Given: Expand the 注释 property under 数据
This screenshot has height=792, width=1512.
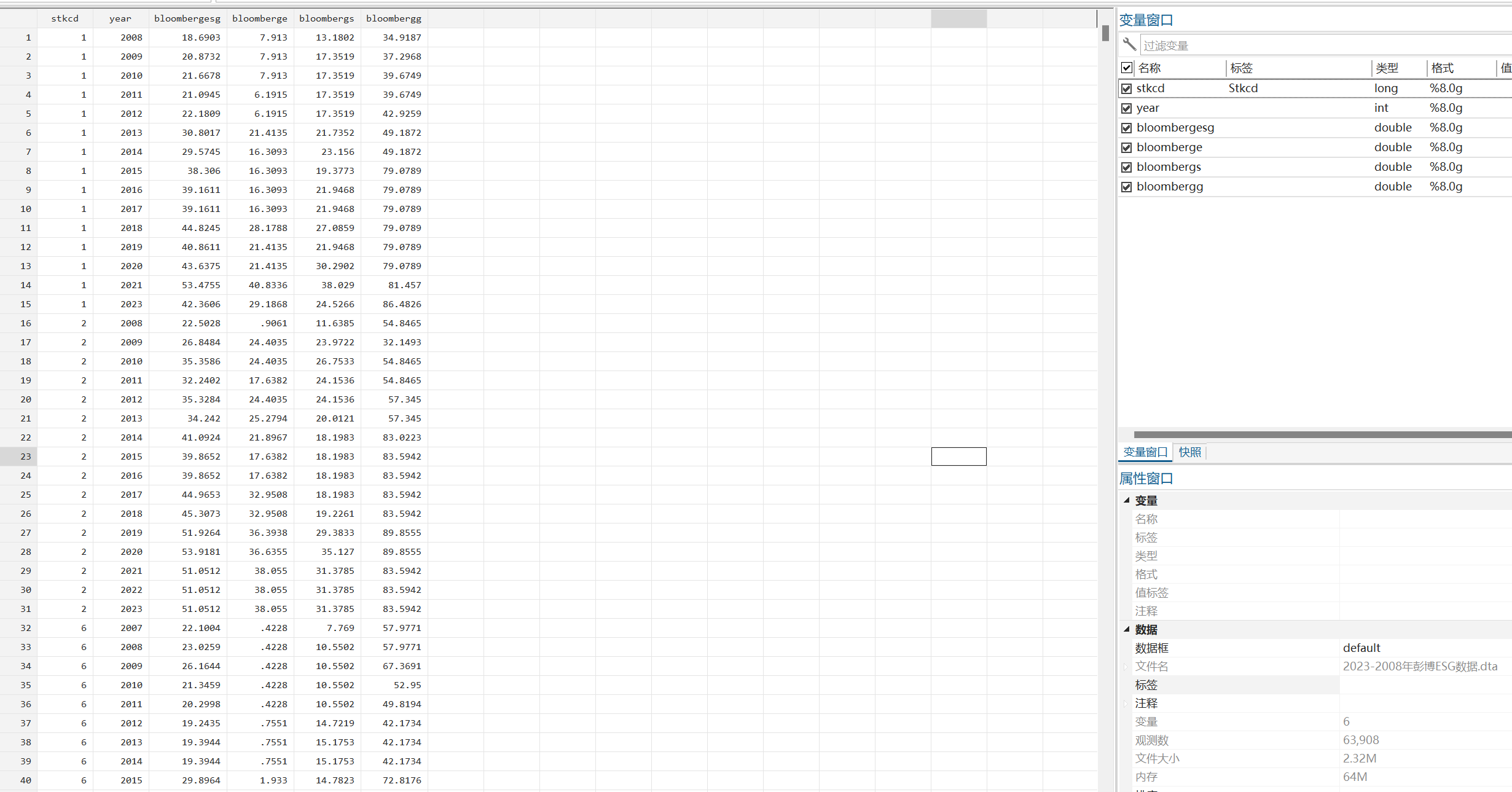Looking at the screenshot, I should [1126, 704].
